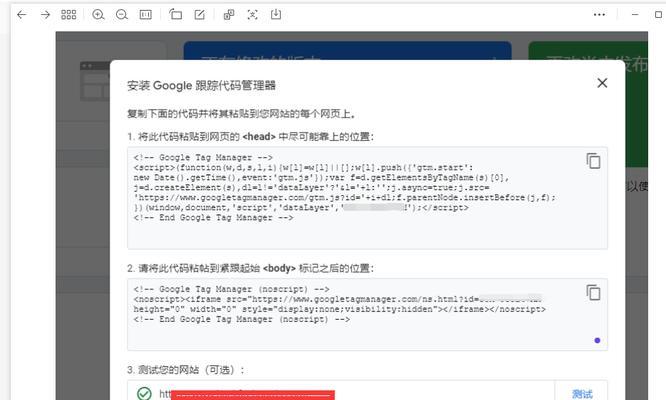Viewport: 666px width, 400px height.
Task: Open the image edit tool
Action: pyautogui.click(x=199, y=15)
